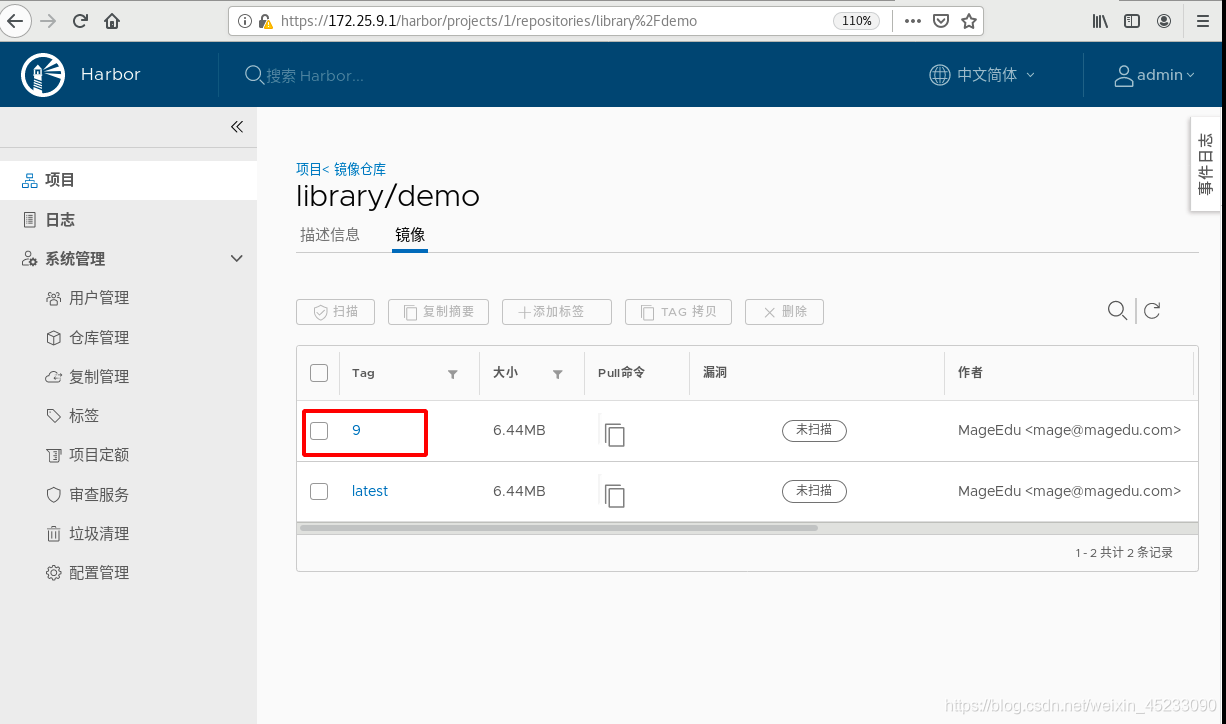Refresh the image list with the circular arrow
Screen dimensions: 1226x724
click(x=1152, y=311)
